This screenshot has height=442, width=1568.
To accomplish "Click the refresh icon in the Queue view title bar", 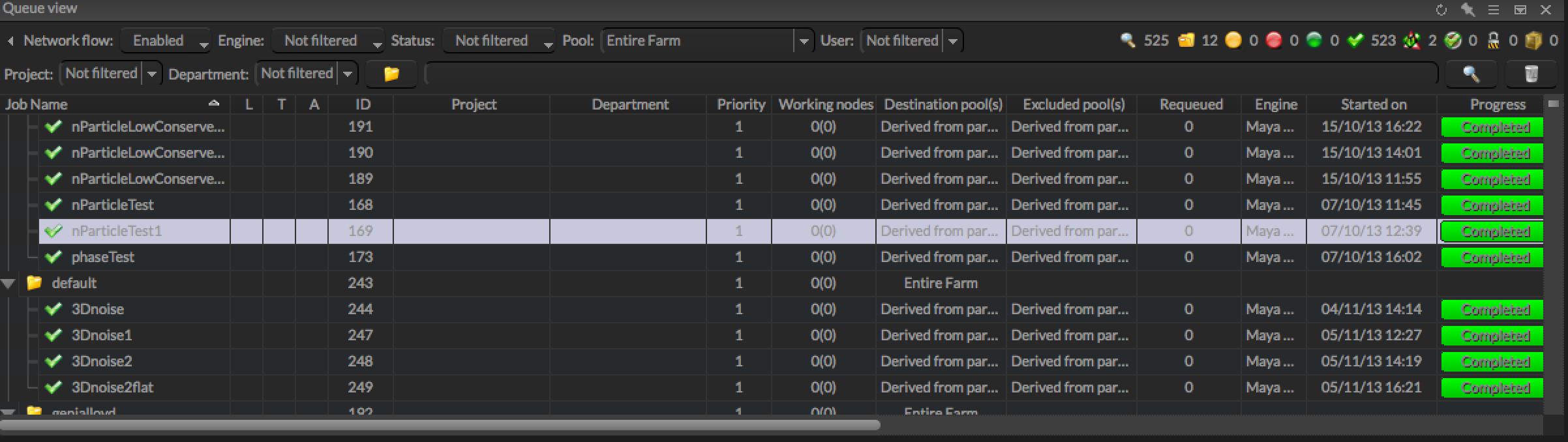I will 1441,10.
